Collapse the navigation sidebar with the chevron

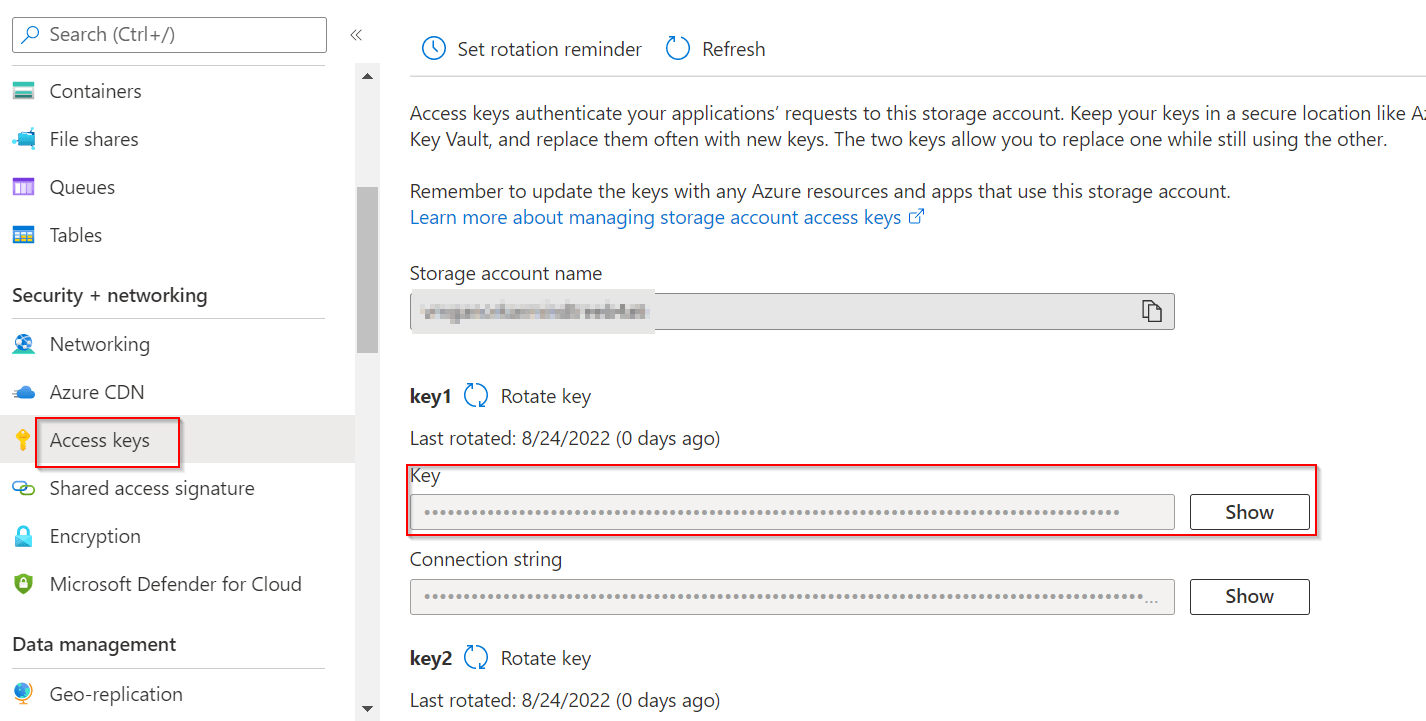356,33
